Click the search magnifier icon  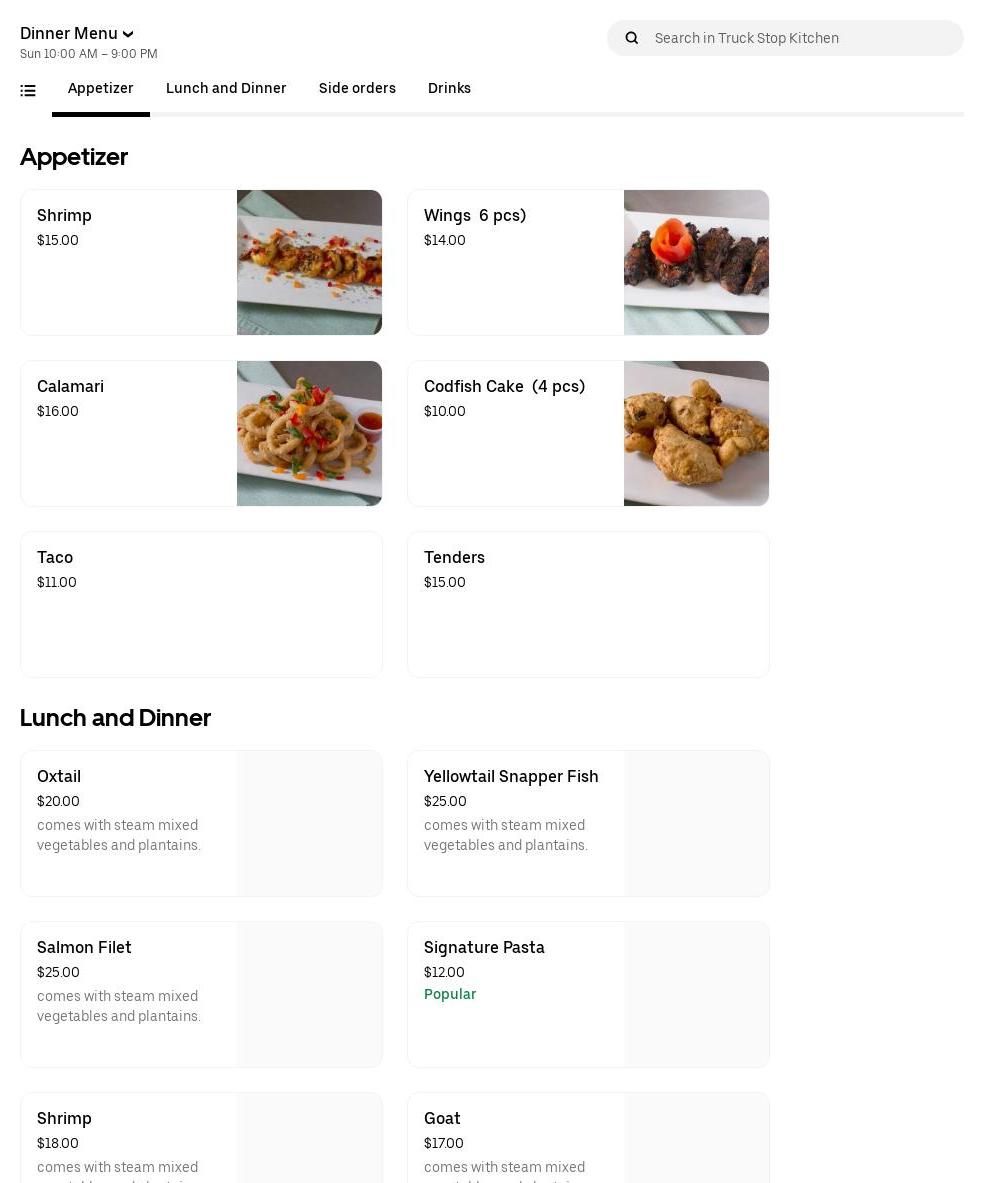(x=632, y=38)
